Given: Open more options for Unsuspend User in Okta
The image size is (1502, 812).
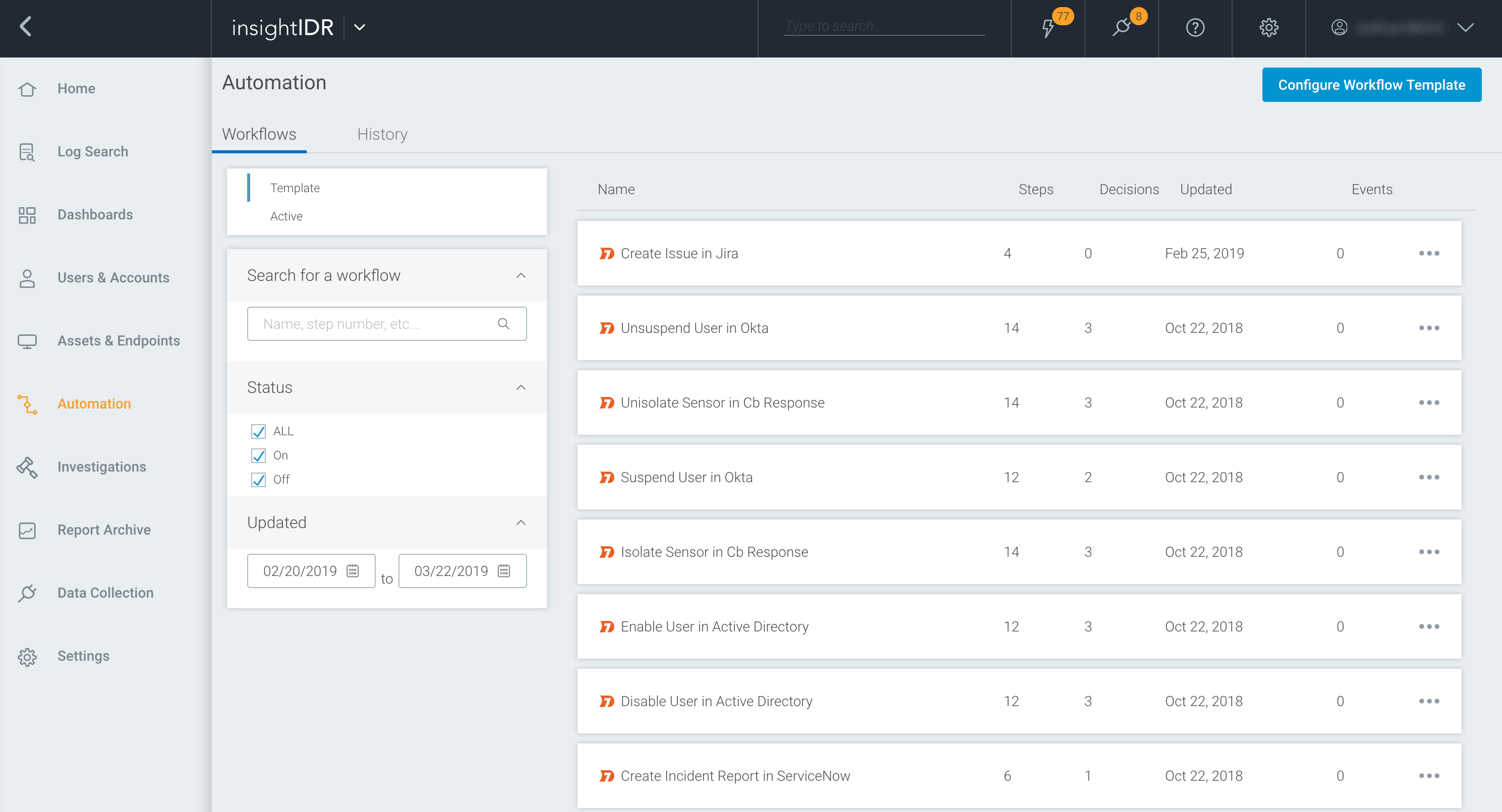Looking at the screenshot, I should [x=1429, y=328].
